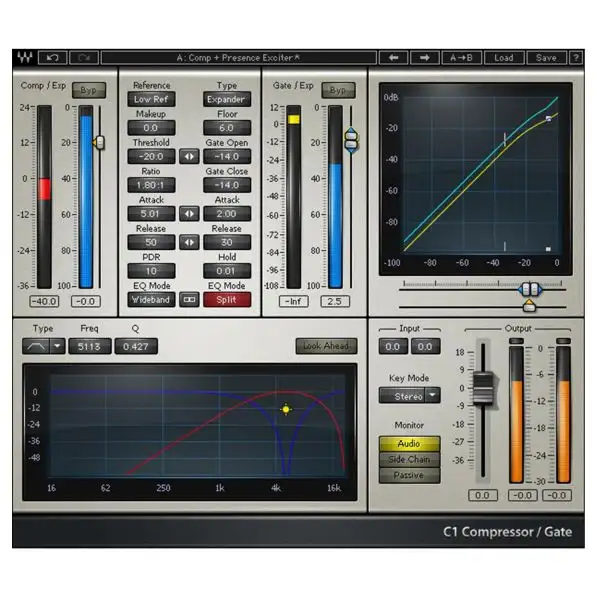The height and width of the screenshot is (600, 600).
Task: Click the Output level fader handle
Action: (x=483, y=384)
